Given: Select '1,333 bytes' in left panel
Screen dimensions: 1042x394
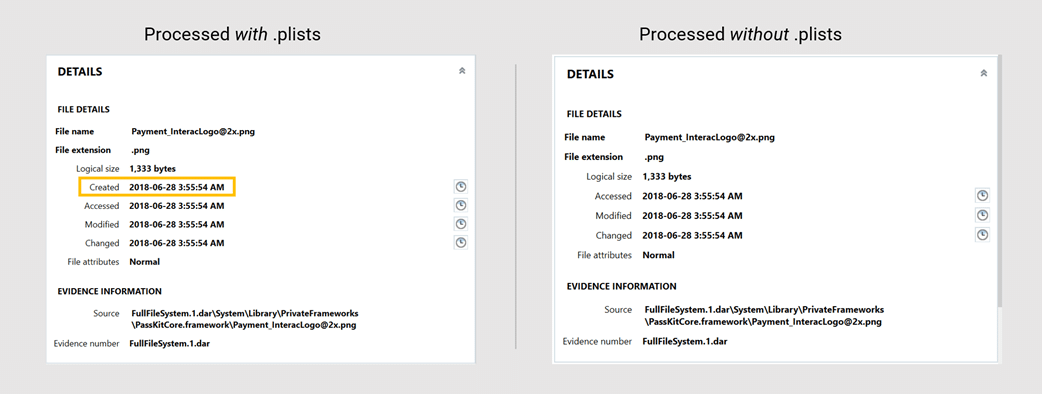Looking at the screenshot, I should (x=153, y=169).
